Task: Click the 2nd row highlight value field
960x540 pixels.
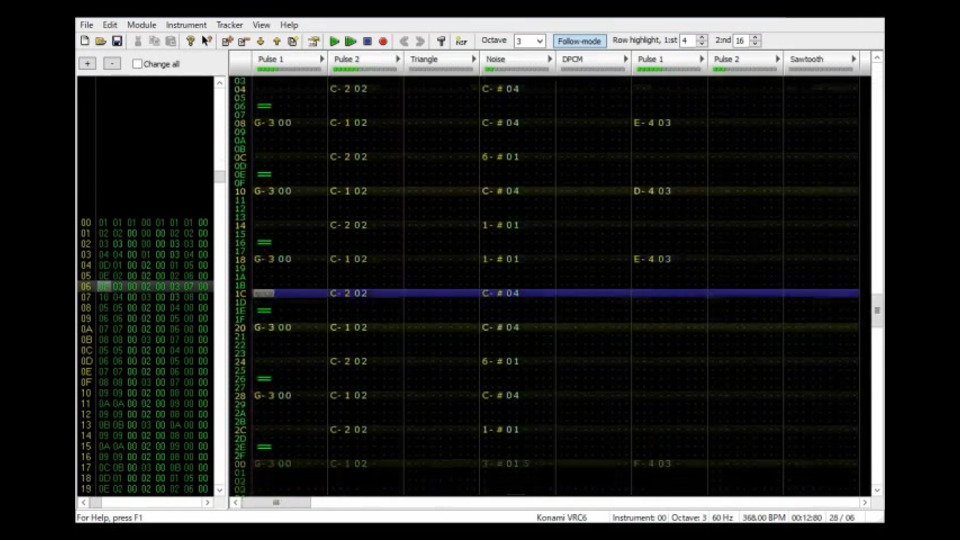Action: coord(741,40)
